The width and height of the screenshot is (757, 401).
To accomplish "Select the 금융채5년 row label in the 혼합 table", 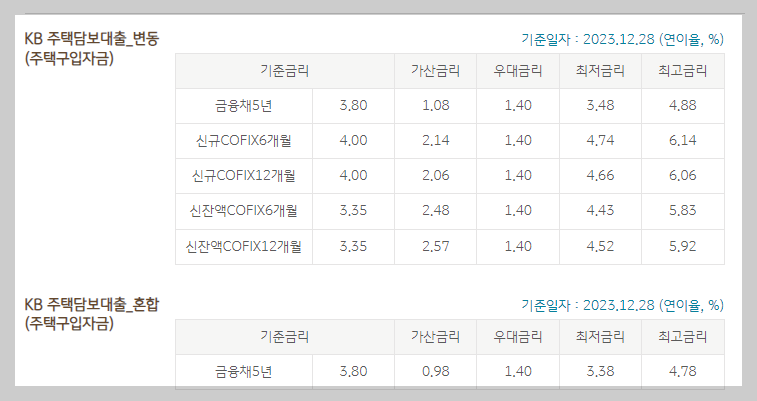I will pos(244,371).
